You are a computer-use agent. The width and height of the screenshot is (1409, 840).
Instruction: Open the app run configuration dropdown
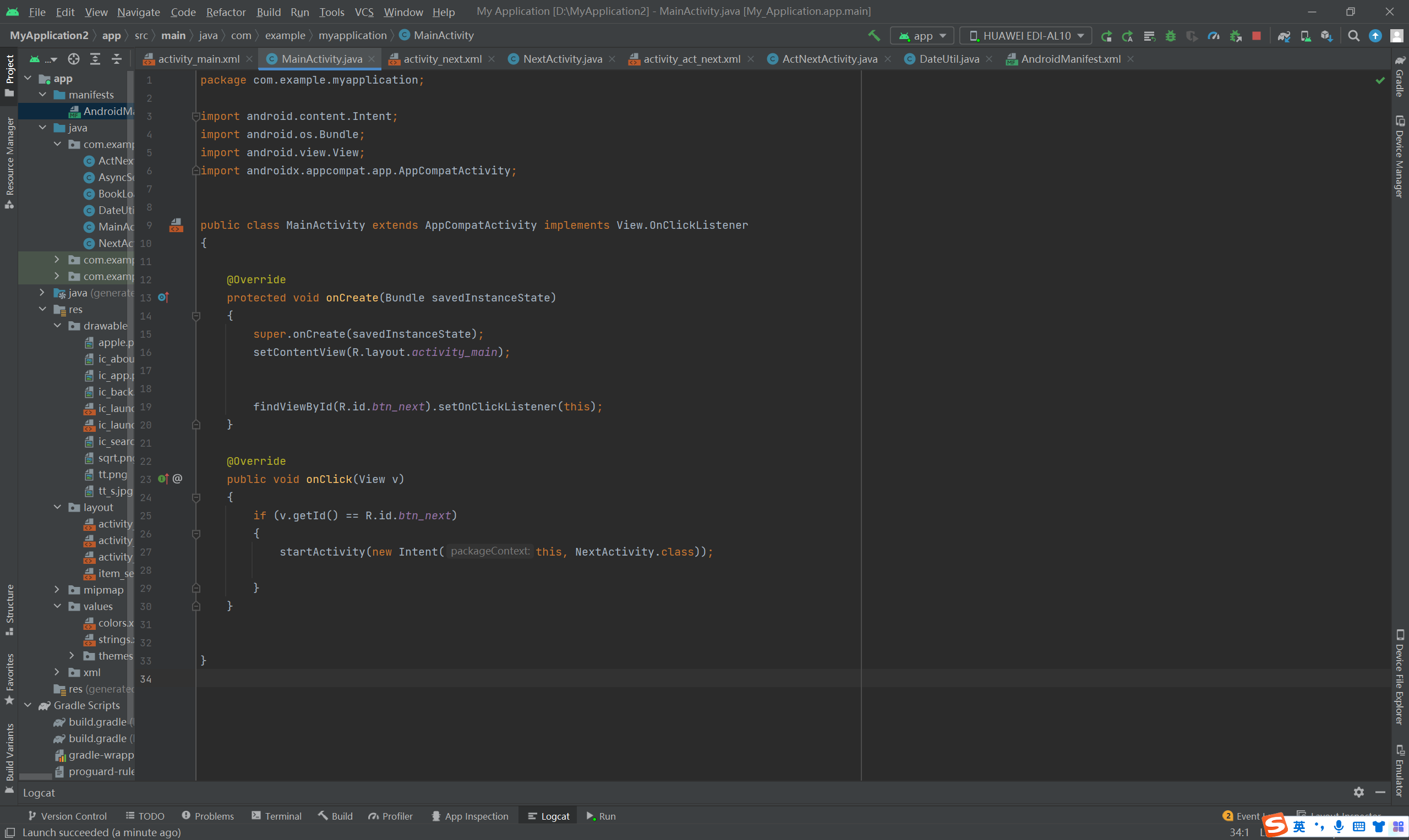[922, 36]
